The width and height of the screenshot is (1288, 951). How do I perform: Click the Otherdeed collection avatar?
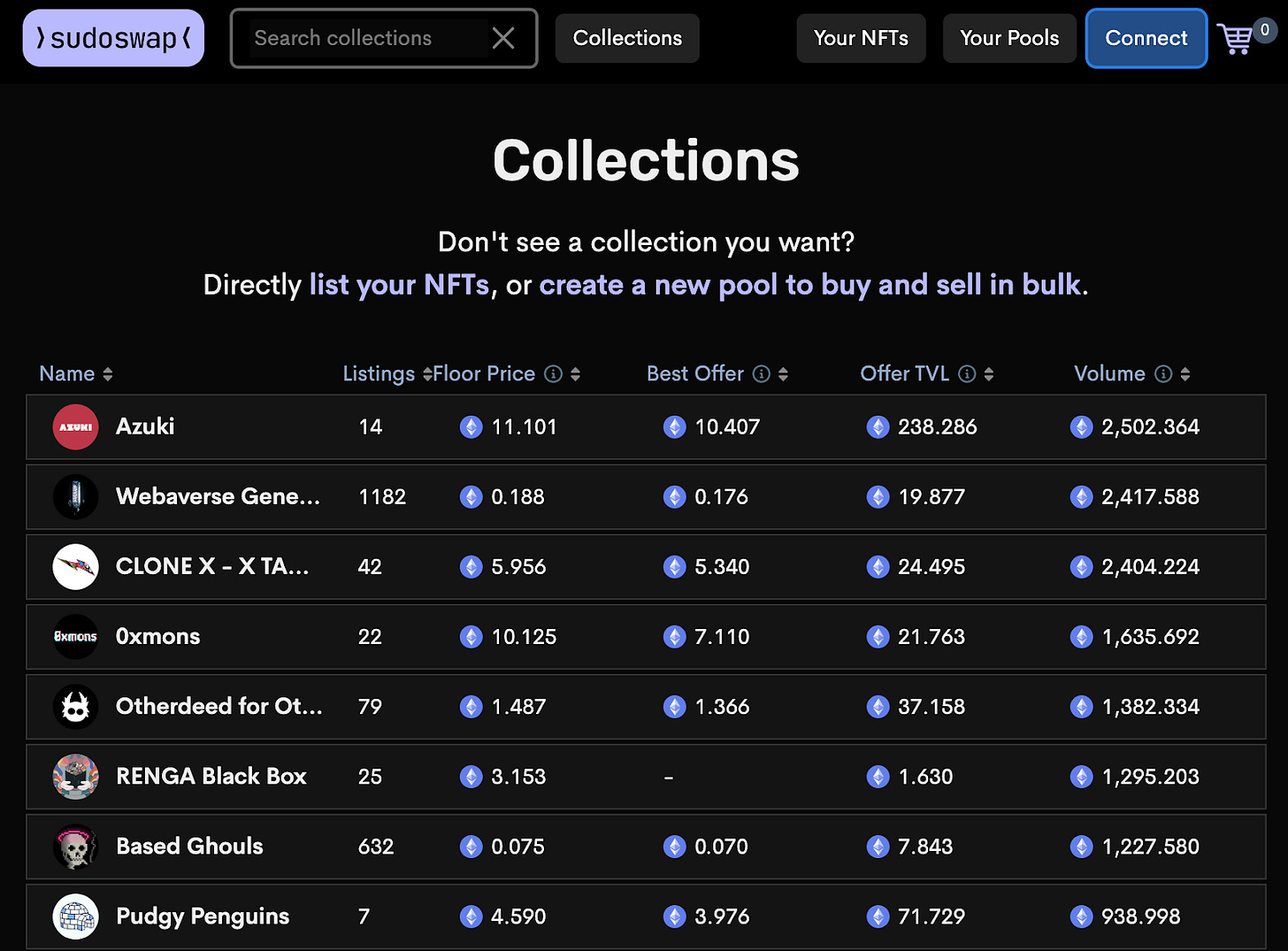coord(75,707)
